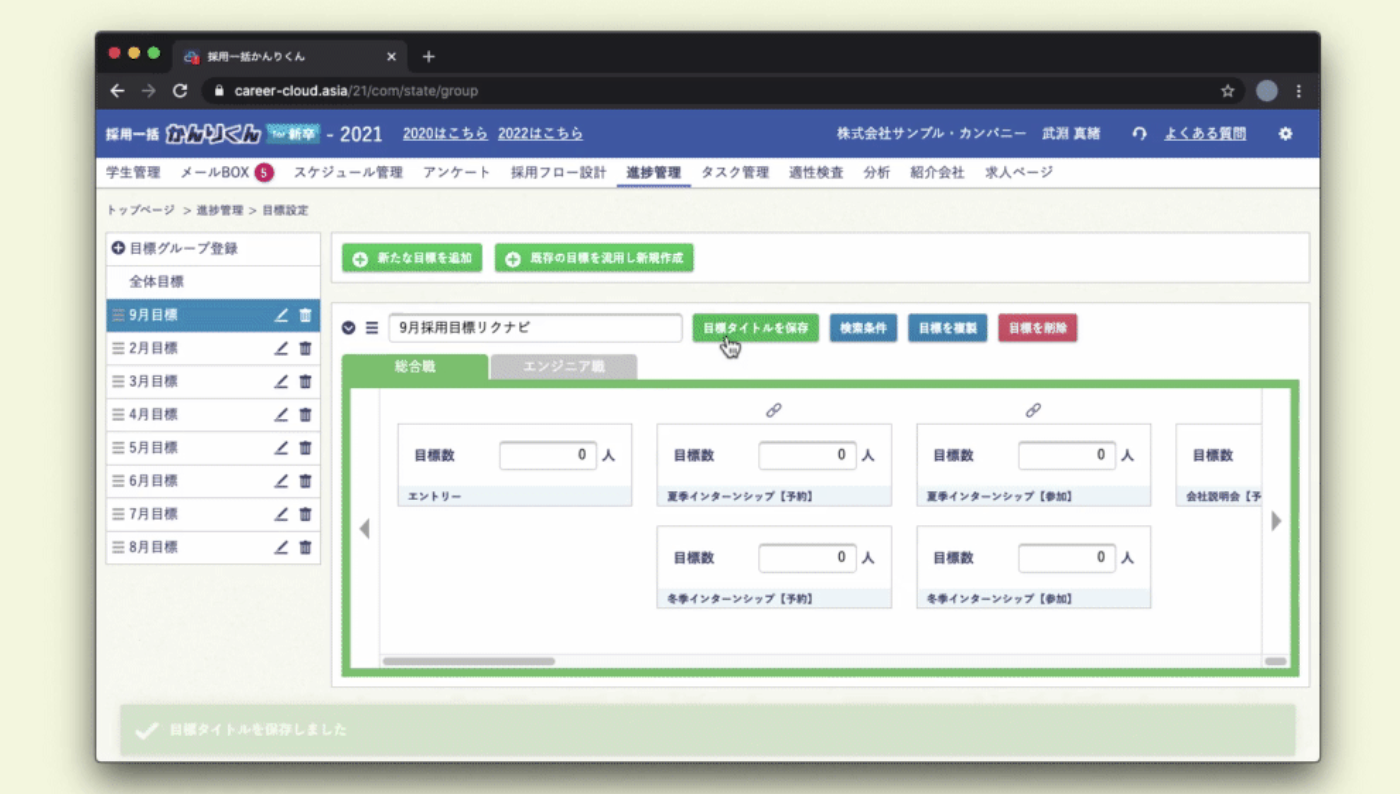
Task: Follow the 2020はこちら link
Action: [x=445, y=134]
